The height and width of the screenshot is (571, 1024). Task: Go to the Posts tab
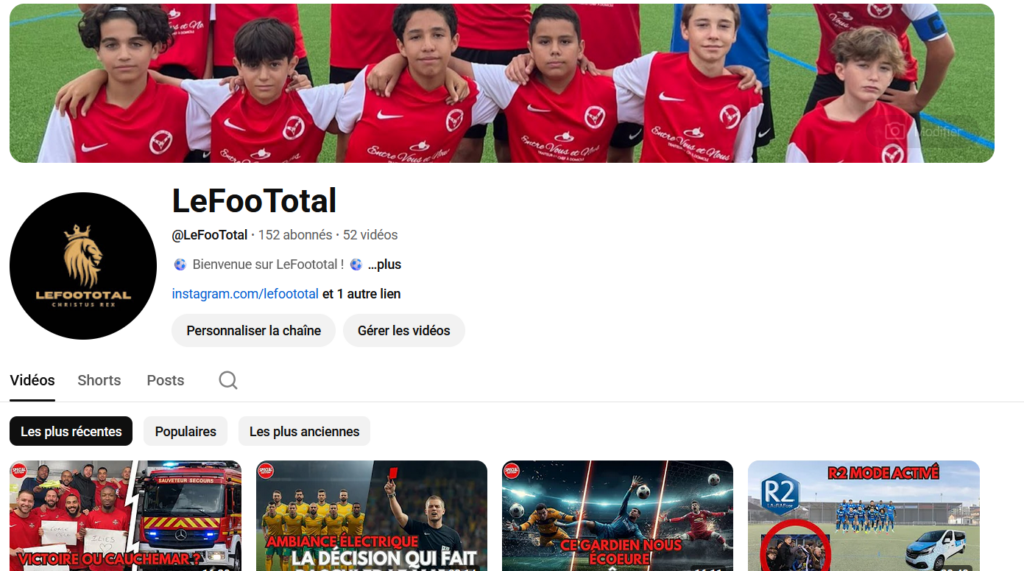click(165, 380)
